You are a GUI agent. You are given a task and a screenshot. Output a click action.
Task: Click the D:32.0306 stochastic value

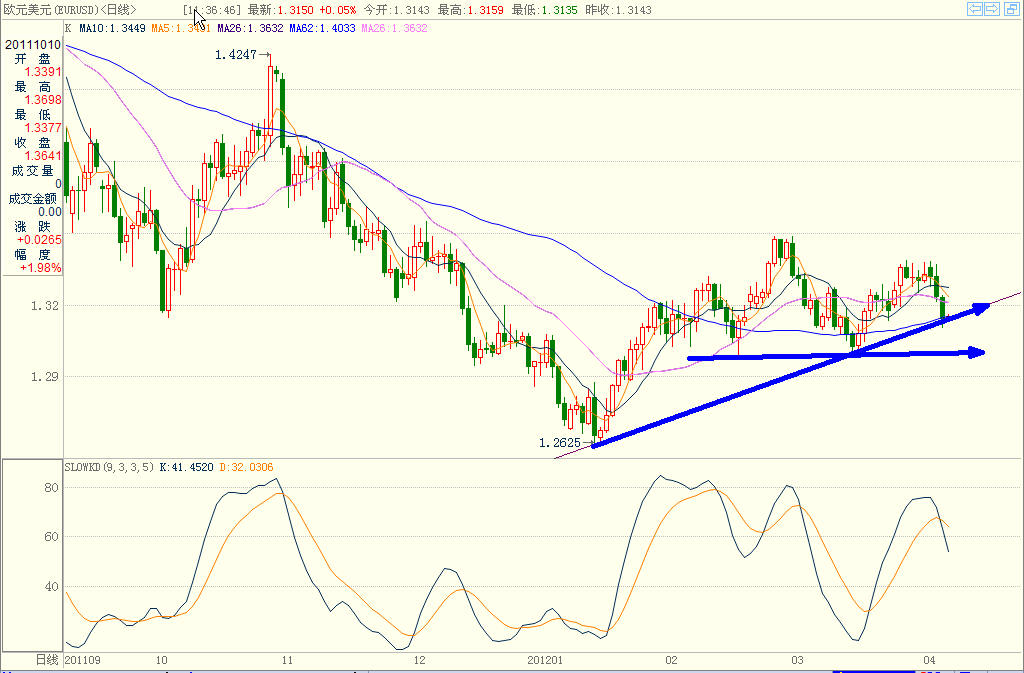click(246, 467)
